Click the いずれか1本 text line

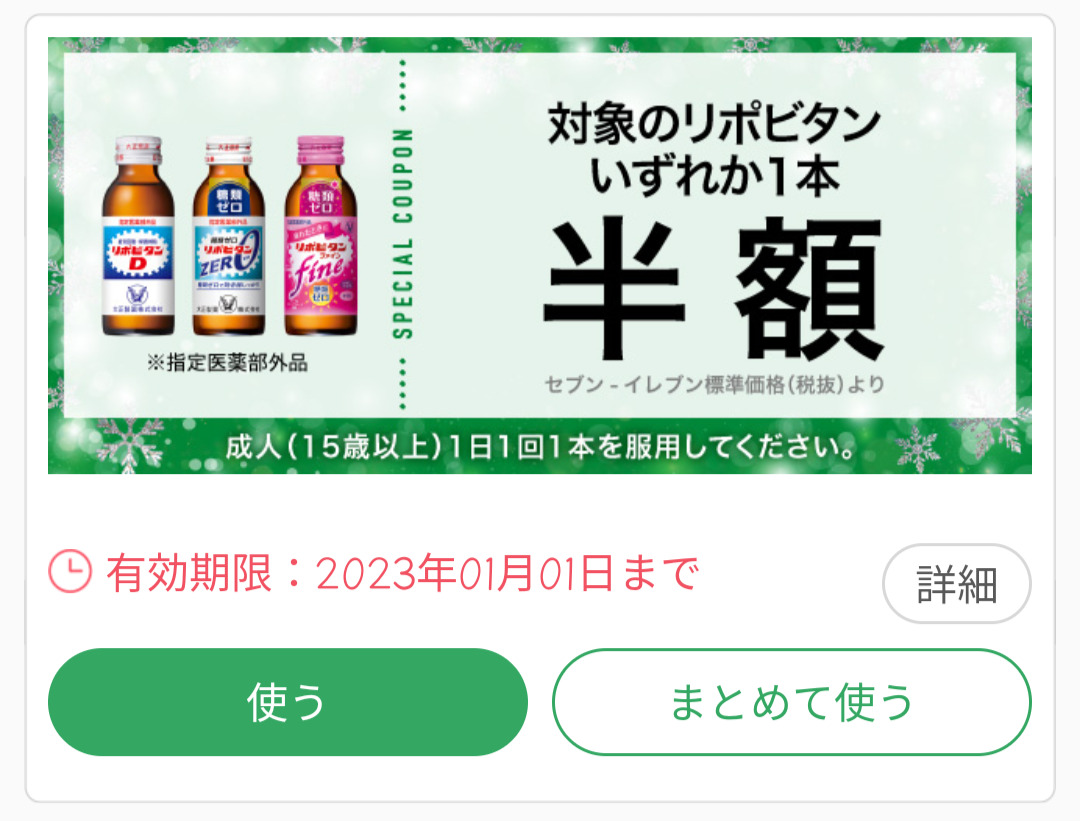tap(714, 176)
